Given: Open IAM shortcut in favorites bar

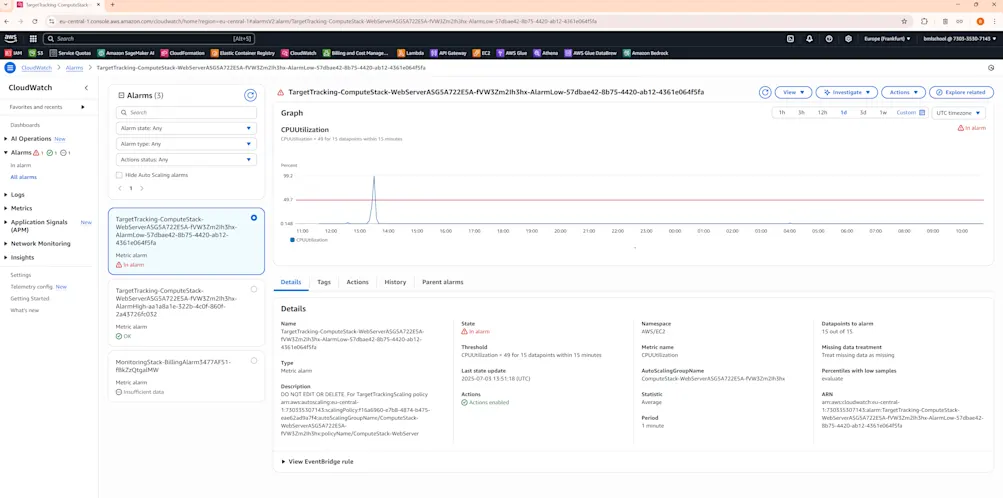Looking at the screenshot, I should 13,53.
